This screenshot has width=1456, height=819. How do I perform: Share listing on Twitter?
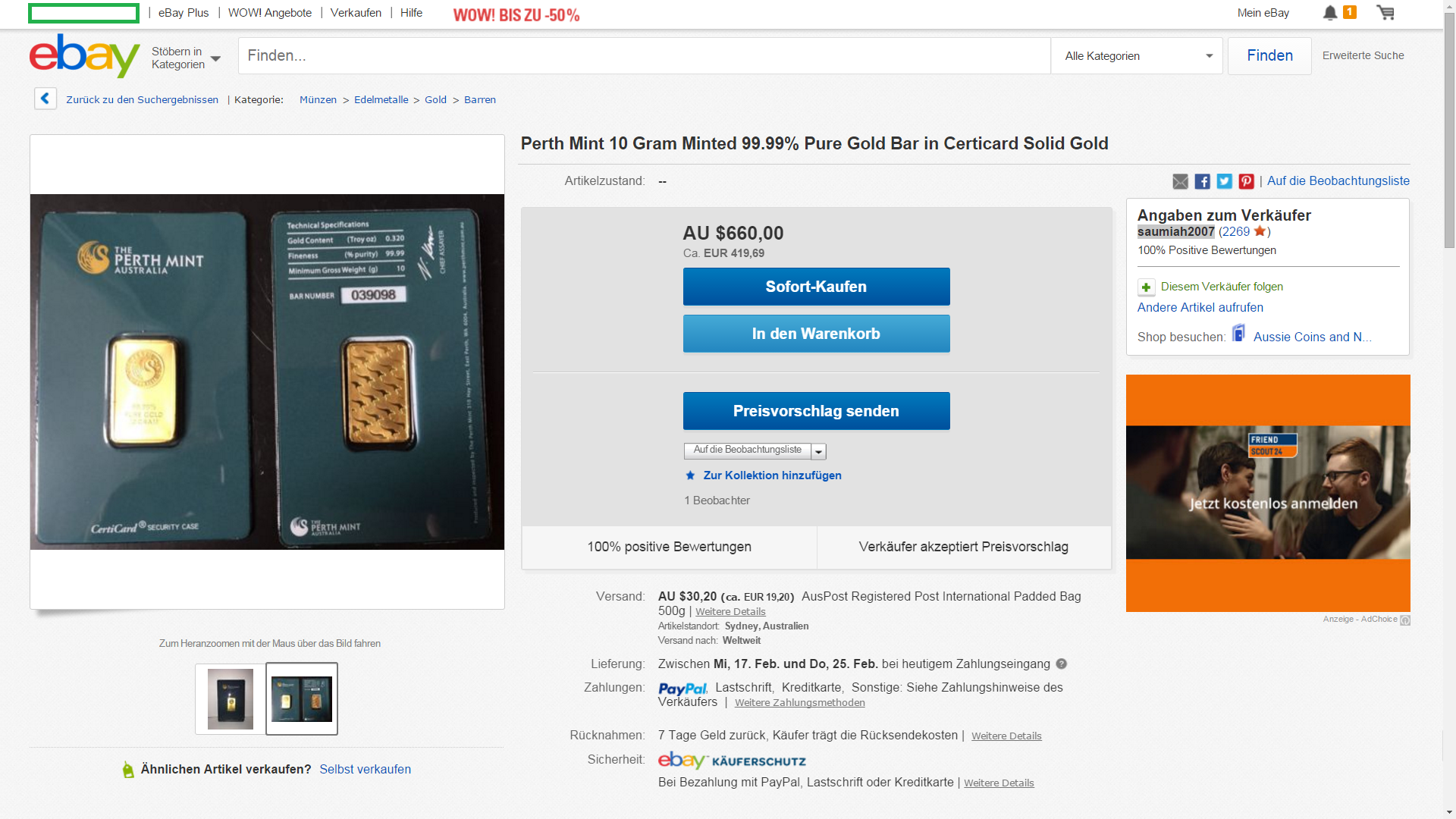pos(1224,181)
